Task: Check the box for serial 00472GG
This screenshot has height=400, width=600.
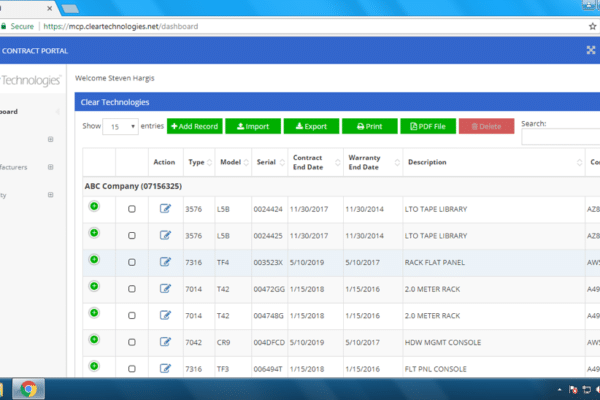Action: tap(132, 289)
